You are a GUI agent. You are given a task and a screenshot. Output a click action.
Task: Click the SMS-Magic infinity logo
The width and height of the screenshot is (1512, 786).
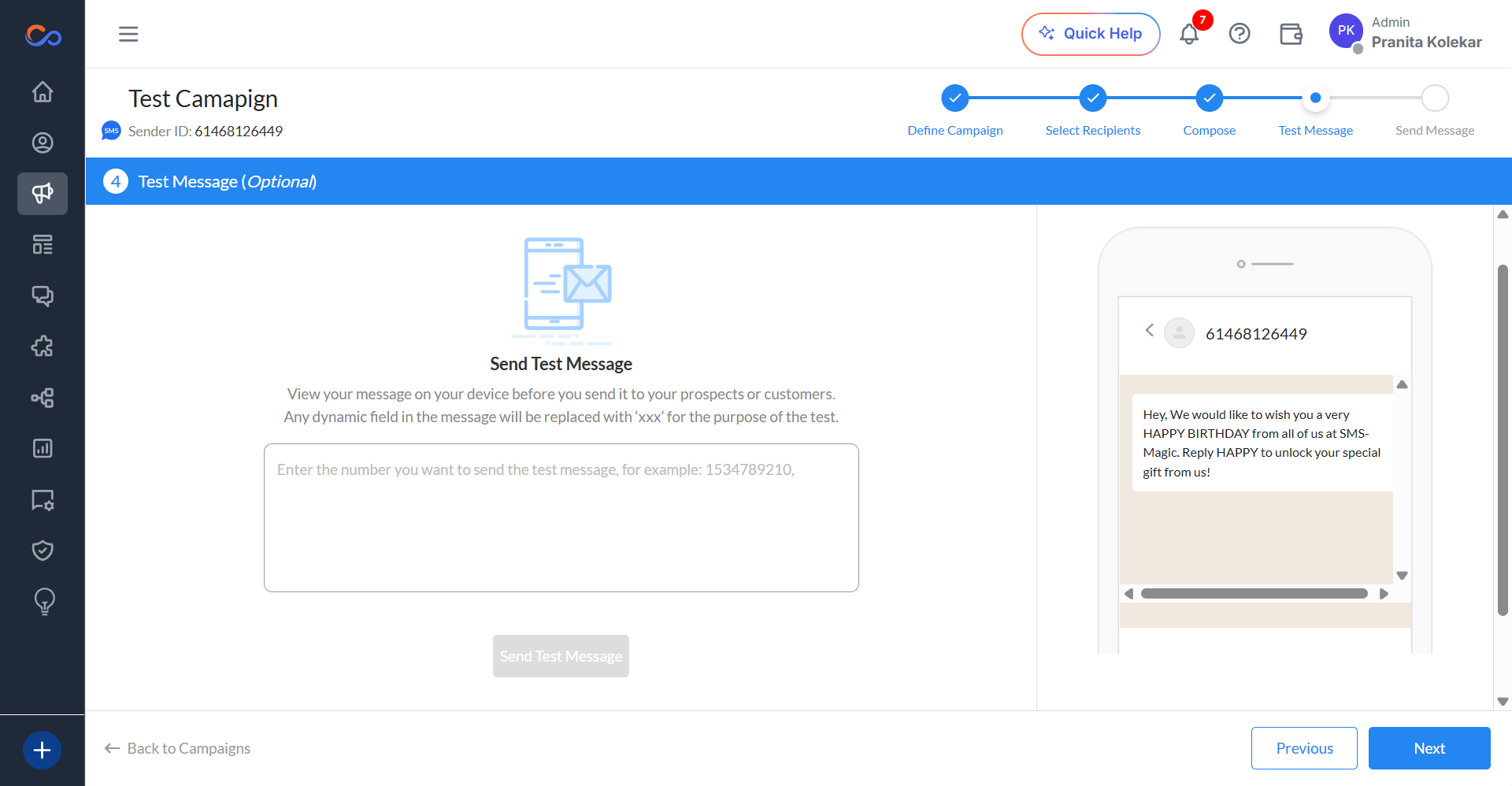(43, 35)
